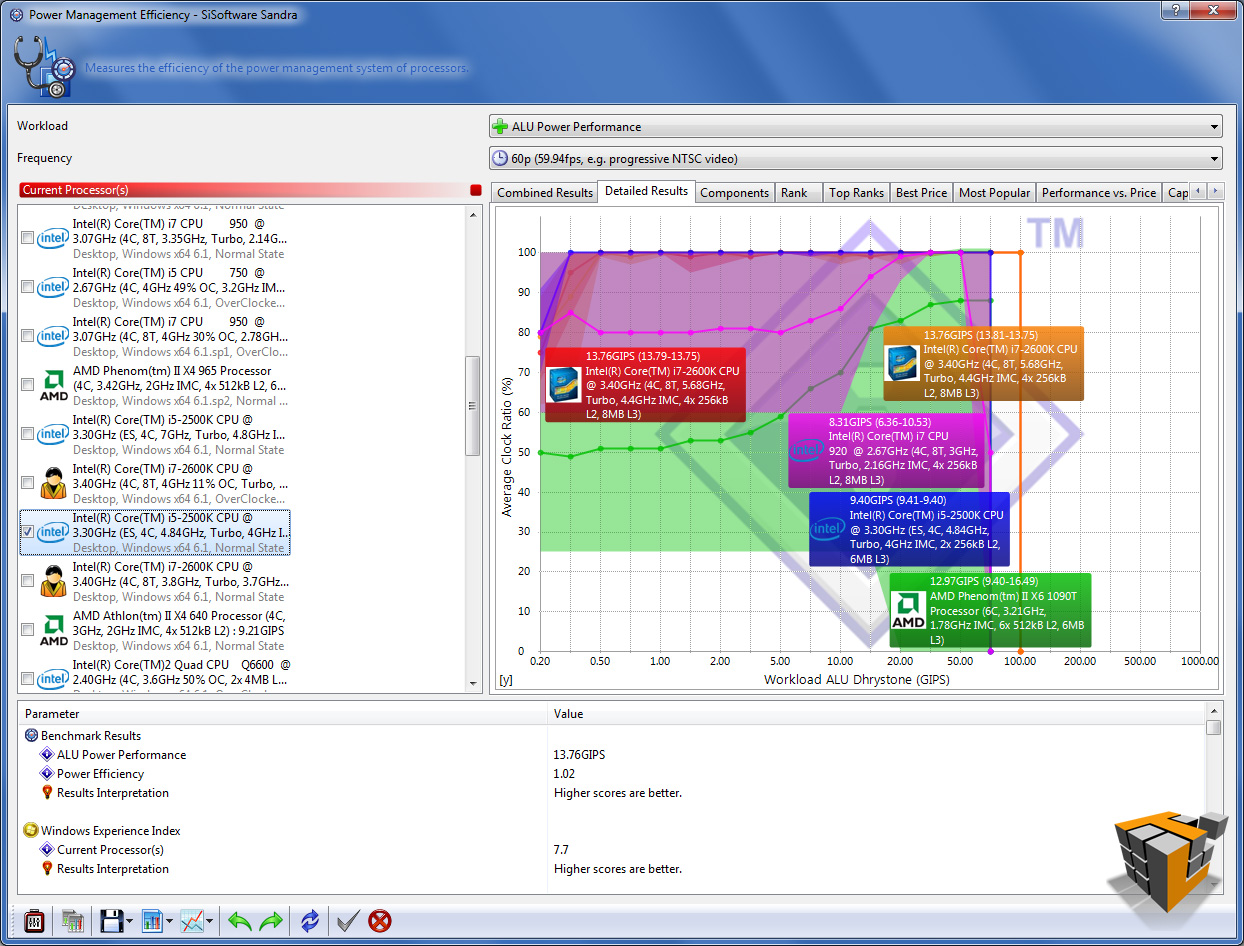Click the [y] axis toggle label on chart
Viewport: 1244px width, 946px height.
(x=506, y=680)
